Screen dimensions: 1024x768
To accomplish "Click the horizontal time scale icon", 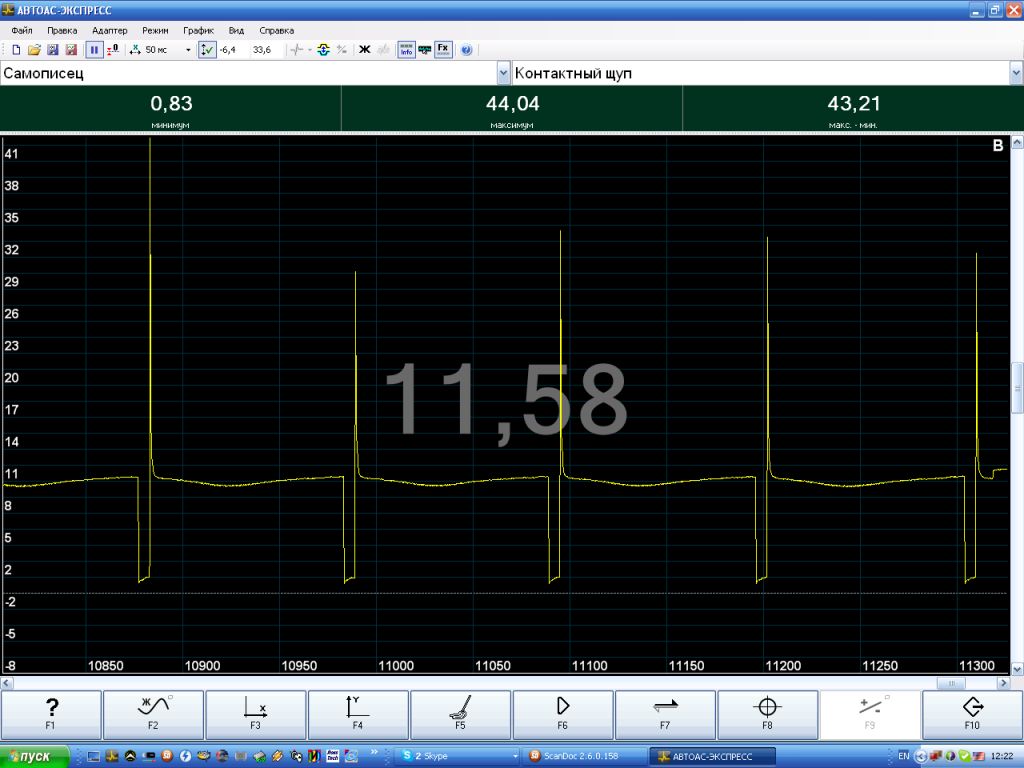I will click(x=135, y=50).
